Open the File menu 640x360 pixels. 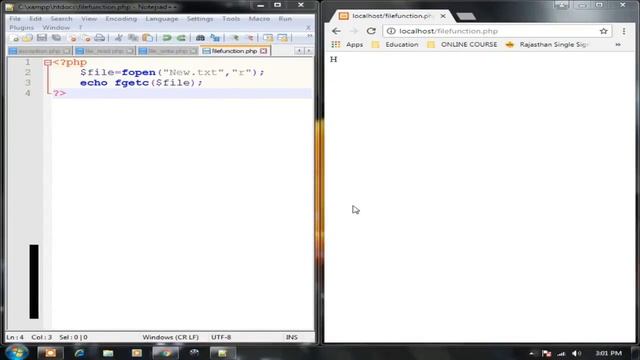tap(15, 19)
